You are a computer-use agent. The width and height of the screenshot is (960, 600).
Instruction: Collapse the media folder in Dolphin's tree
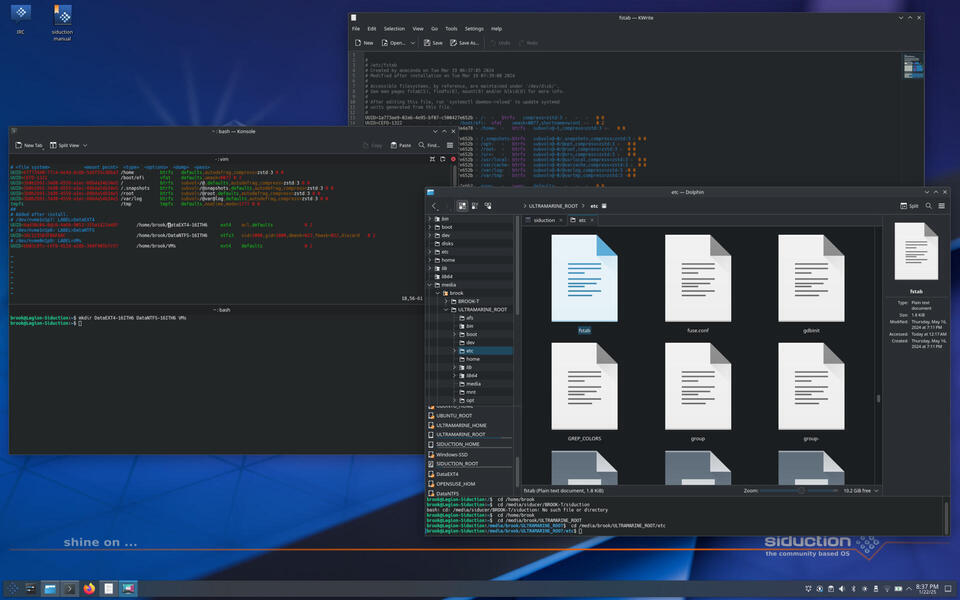[x=430, y=285]
